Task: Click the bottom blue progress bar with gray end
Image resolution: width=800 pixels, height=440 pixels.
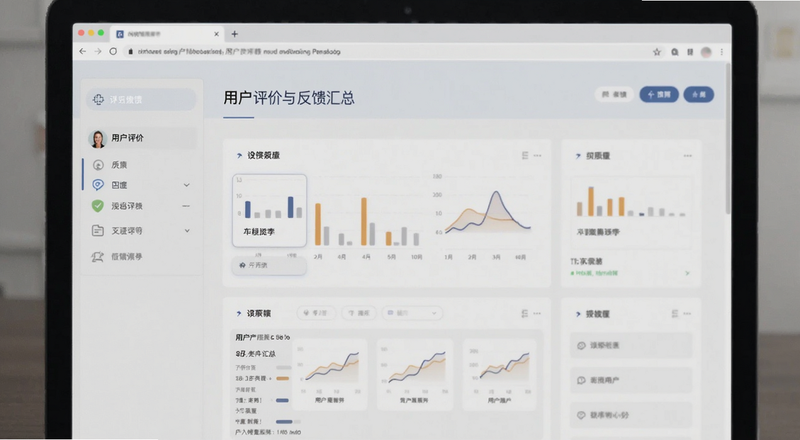Action: tap(288, 422)
